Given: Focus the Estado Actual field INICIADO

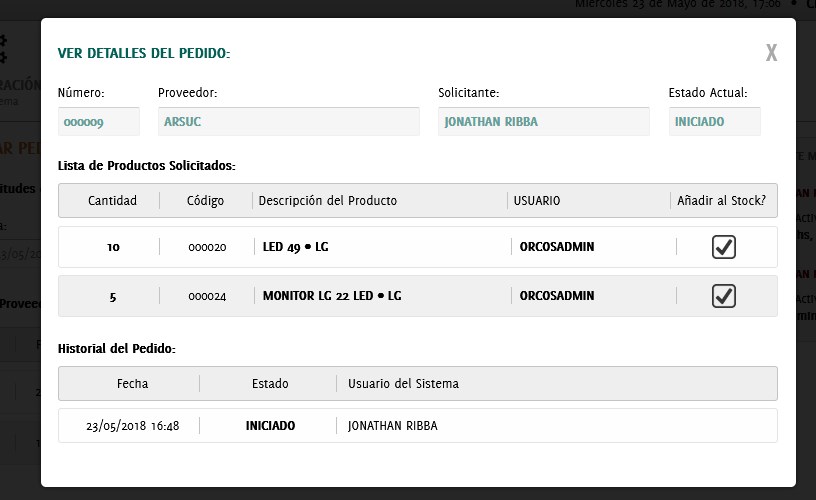Looking at the screenshot, I should click(x=714, y=122).
